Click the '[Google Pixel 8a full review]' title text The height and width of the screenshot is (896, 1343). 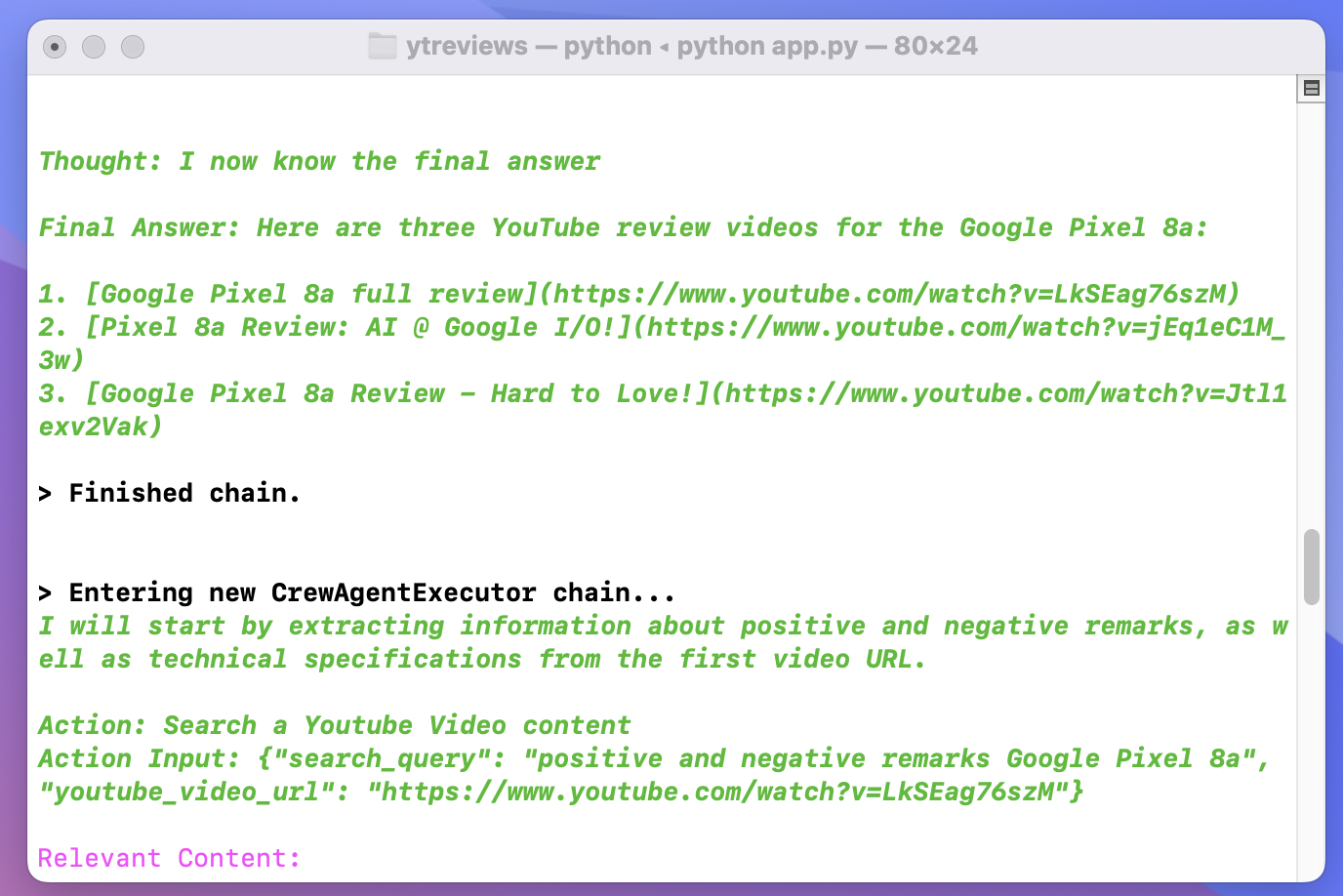click(310, 294)
